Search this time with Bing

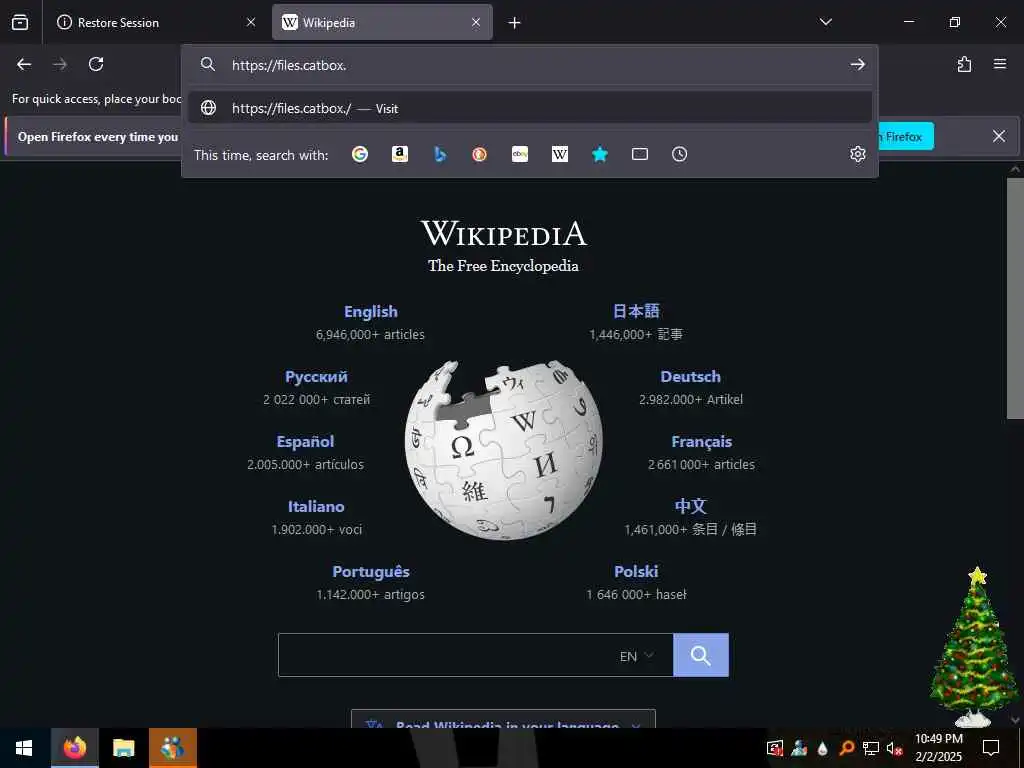(x=440, y=154)
